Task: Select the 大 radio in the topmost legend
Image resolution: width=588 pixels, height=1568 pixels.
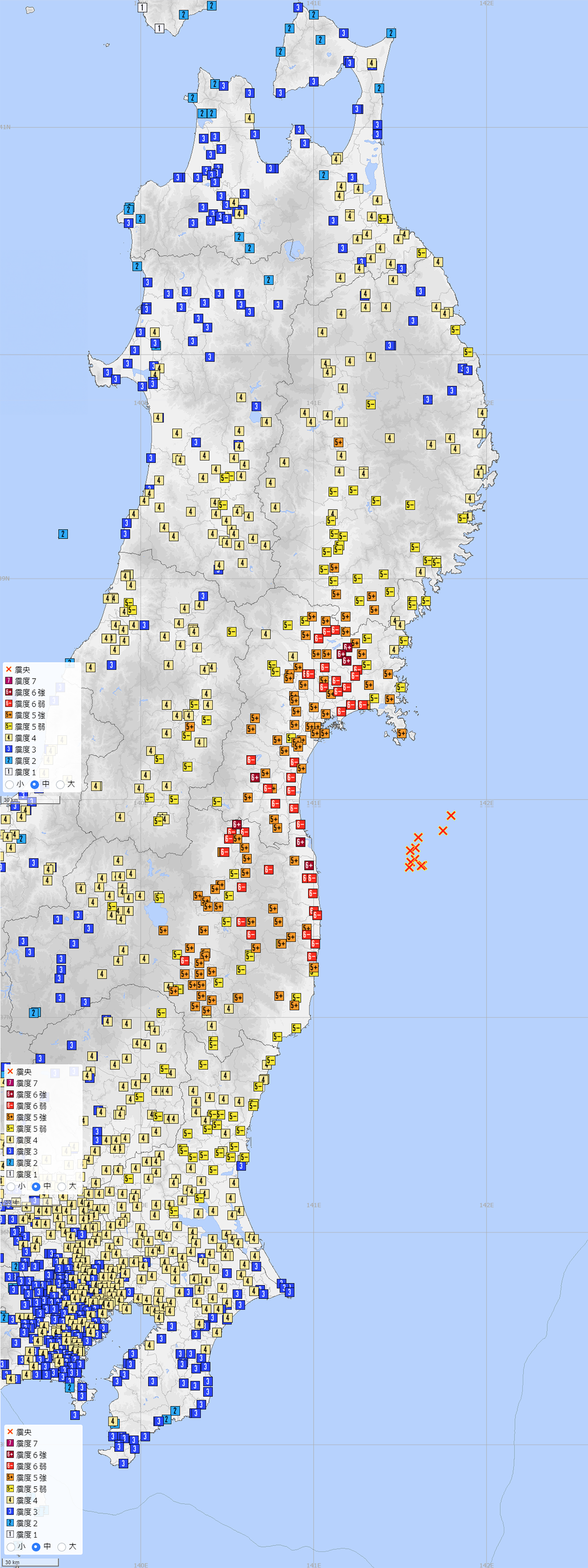Action: click(60, 784)
